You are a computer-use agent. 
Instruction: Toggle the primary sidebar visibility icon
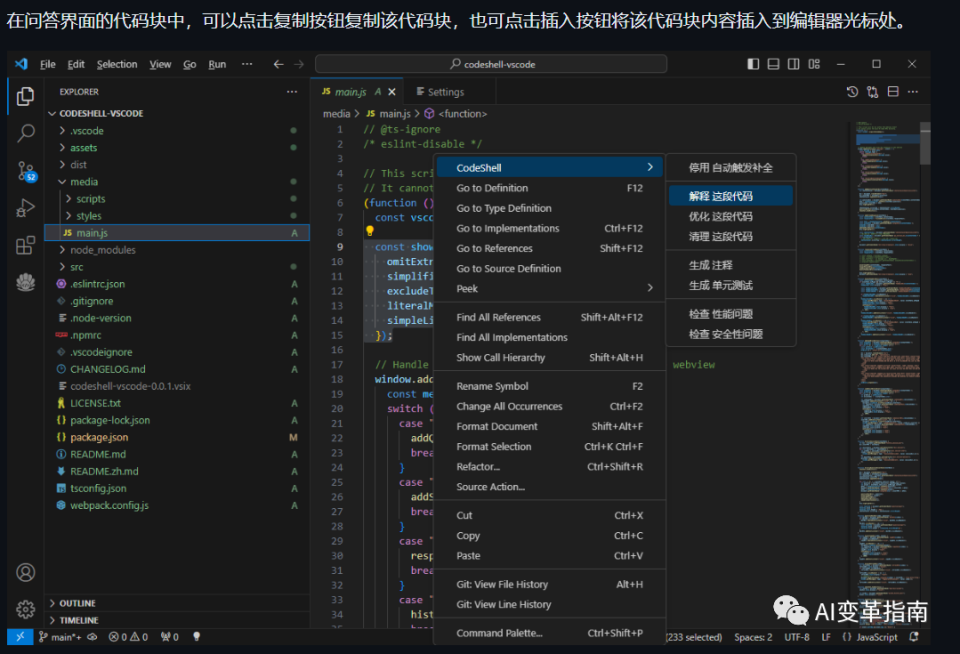point(752,64)
